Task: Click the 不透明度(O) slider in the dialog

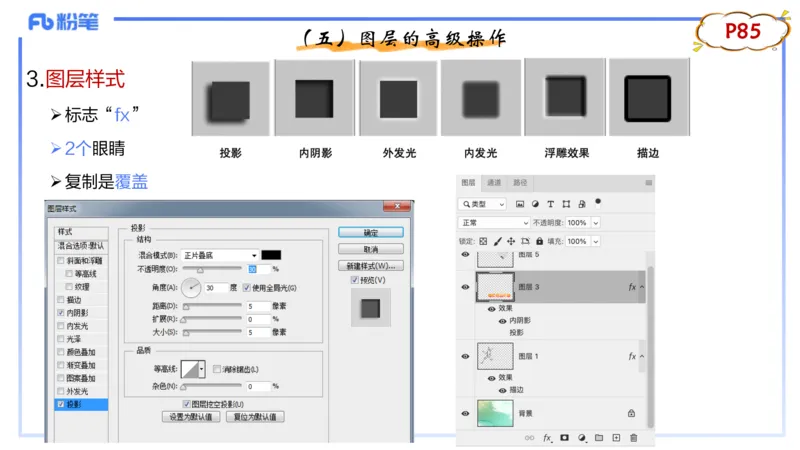Action: pyautogui.click(x=212, y=269)
